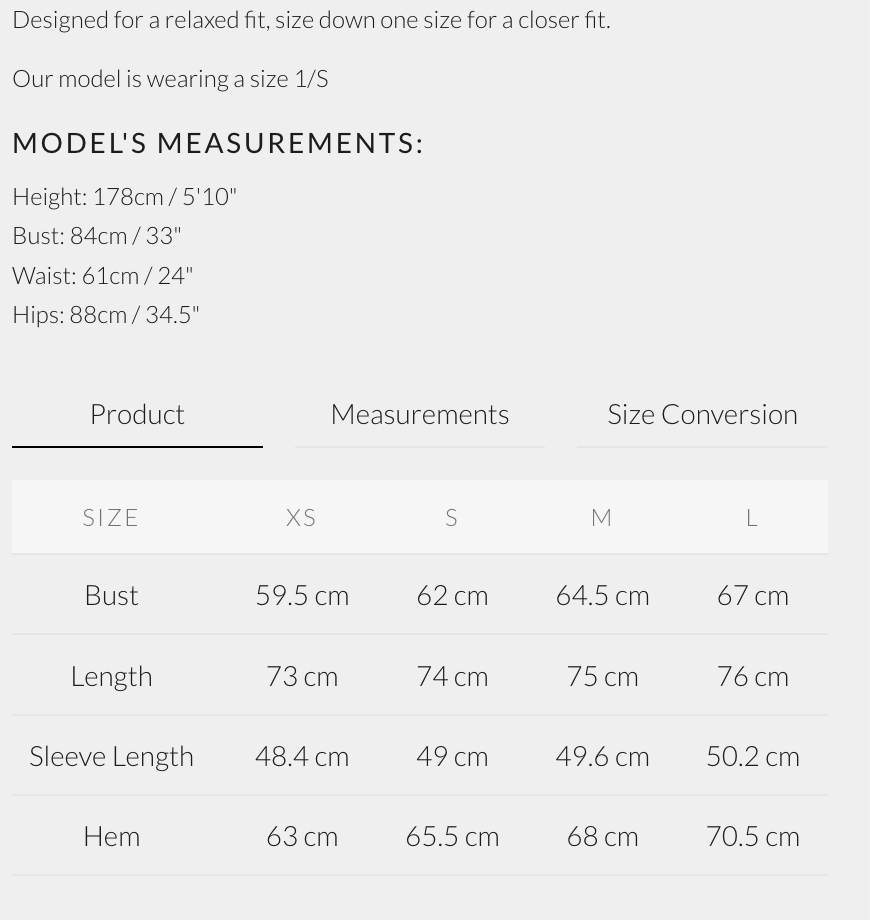Click the Hem row label
Image resolution: width=870 pixels, height=920 pixels.
click(x=111, y=836)
